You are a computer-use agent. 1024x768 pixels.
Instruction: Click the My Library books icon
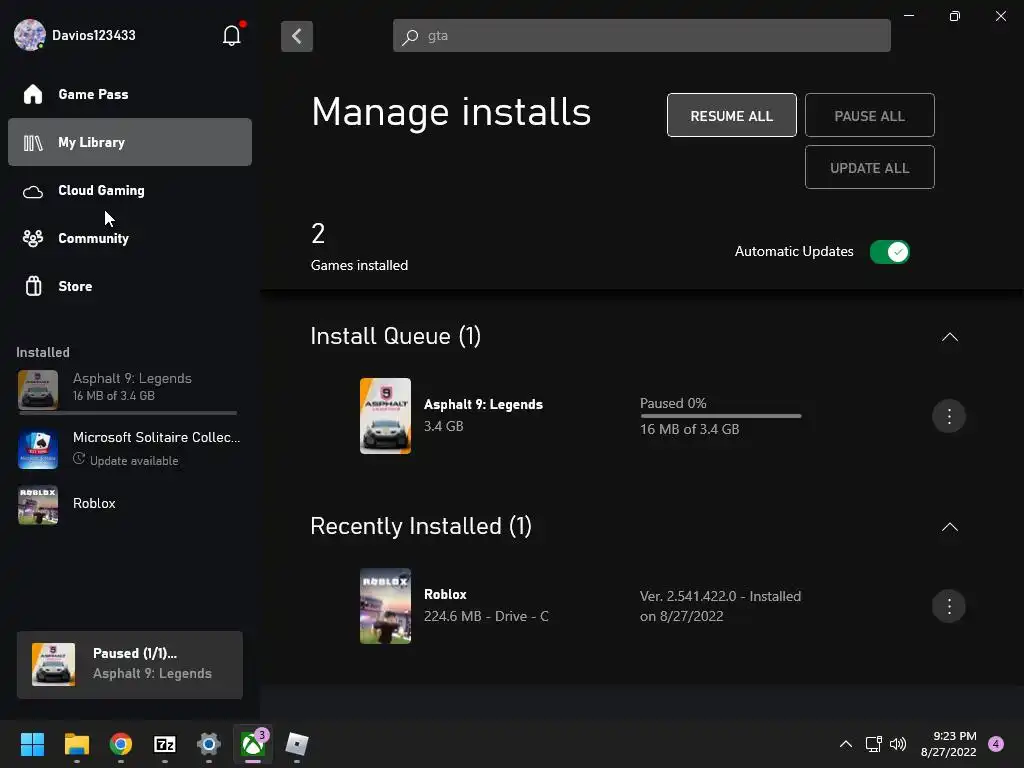click(x=33, y=142)
